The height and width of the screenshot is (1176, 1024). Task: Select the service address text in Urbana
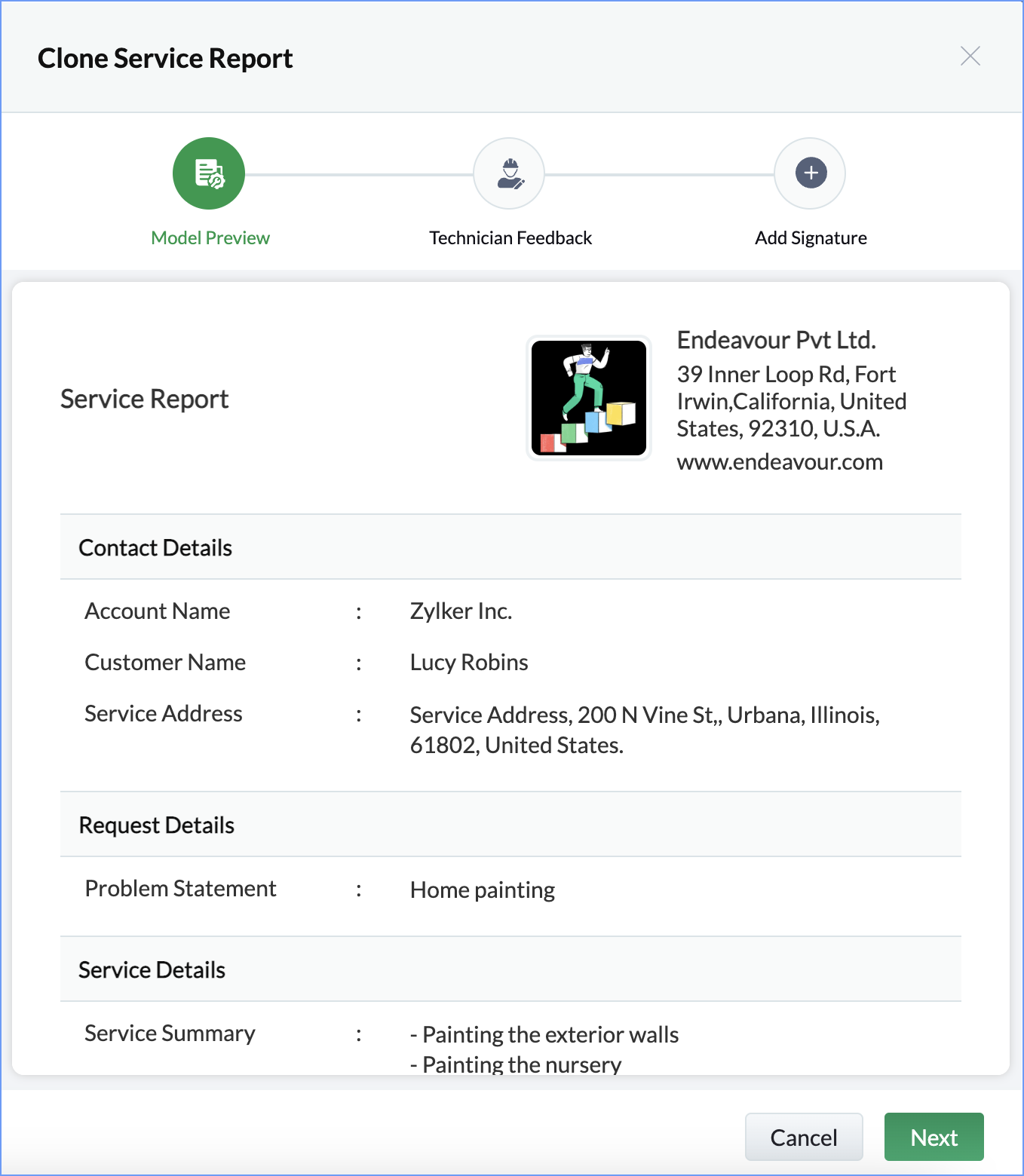pos(645,730)
